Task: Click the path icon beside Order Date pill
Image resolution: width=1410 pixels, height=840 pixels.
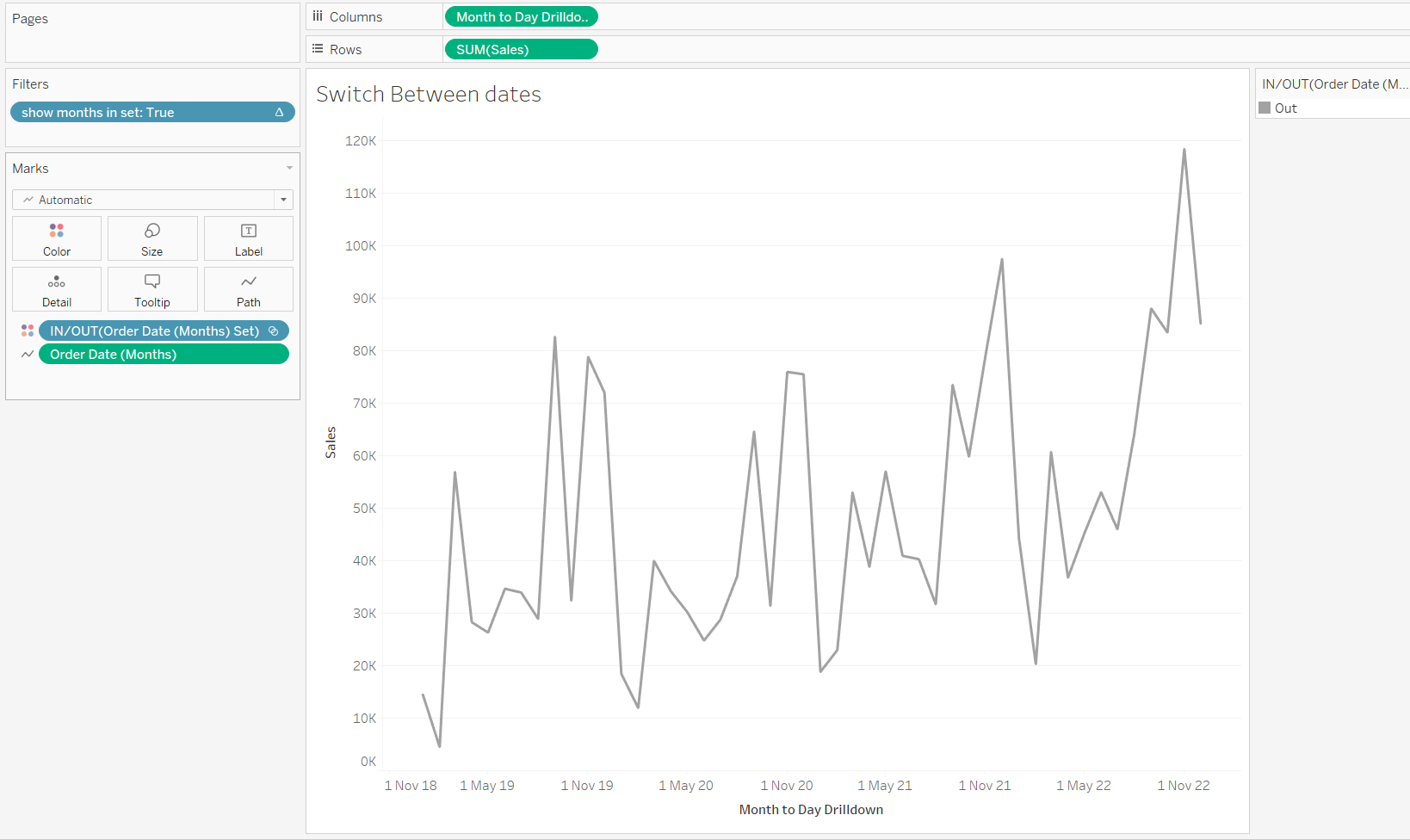Action: click(28, 354)
